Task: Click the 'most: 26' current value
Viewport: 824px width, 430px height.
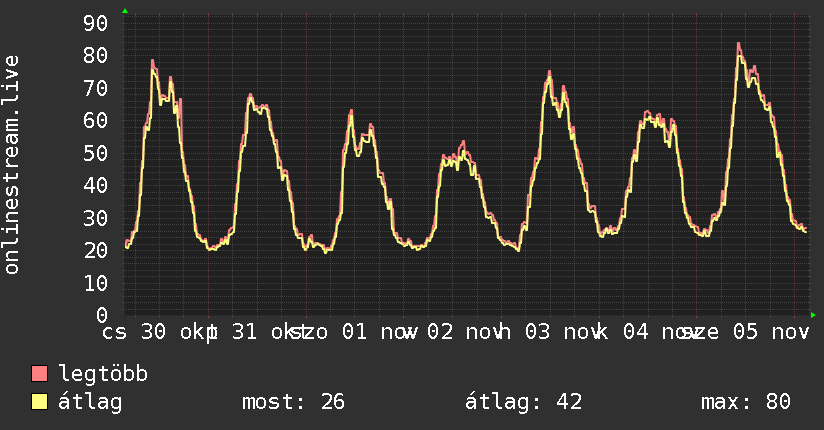Action: pyautogui.click(x=293, y=402)
